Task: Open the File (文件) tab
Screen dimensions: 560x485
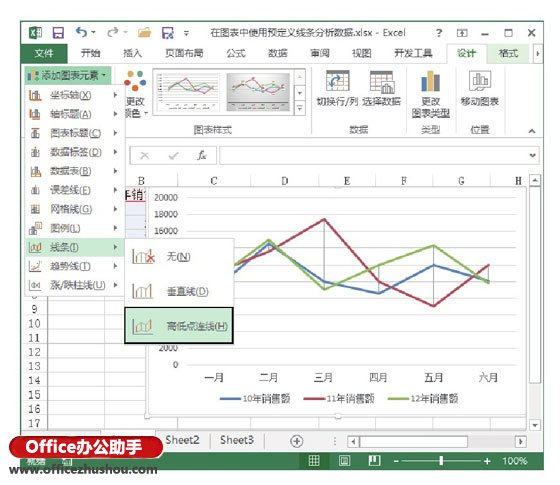Action: tap(44, 54)
